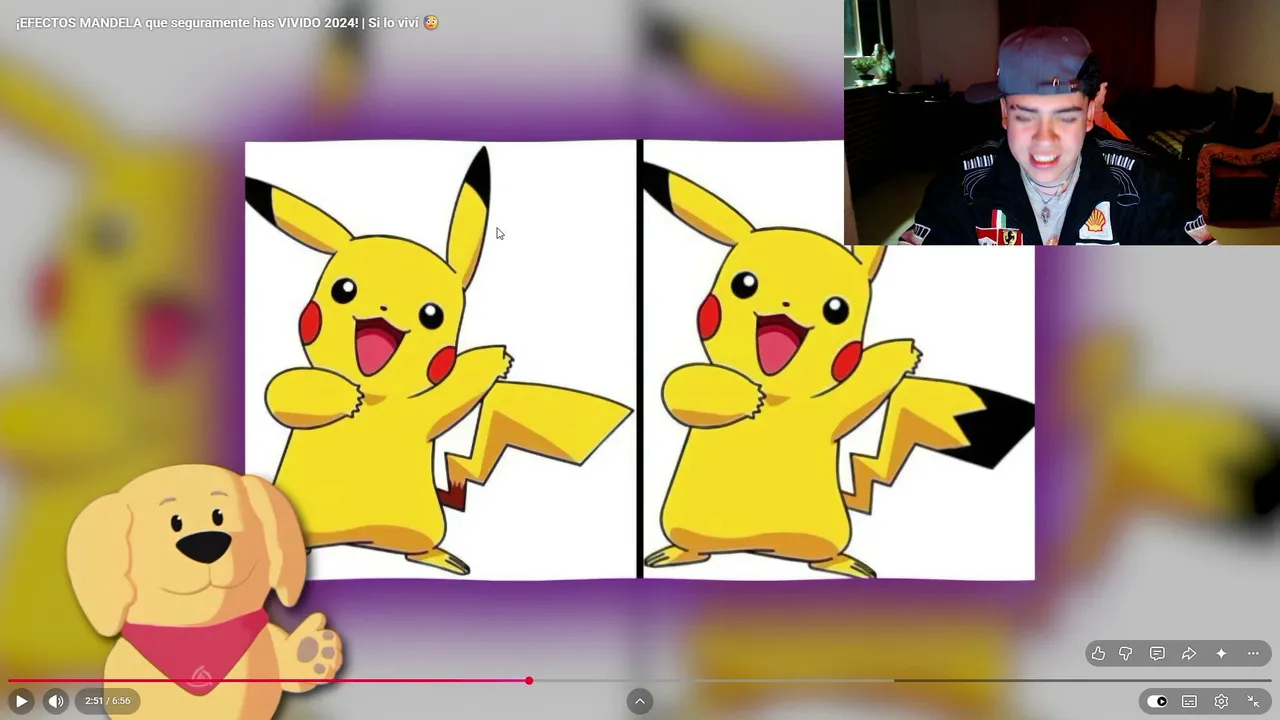Seek to an unplayed part of the progress bar
Image resolution: width=1280 pixels, height=720 pixels.
900,681
